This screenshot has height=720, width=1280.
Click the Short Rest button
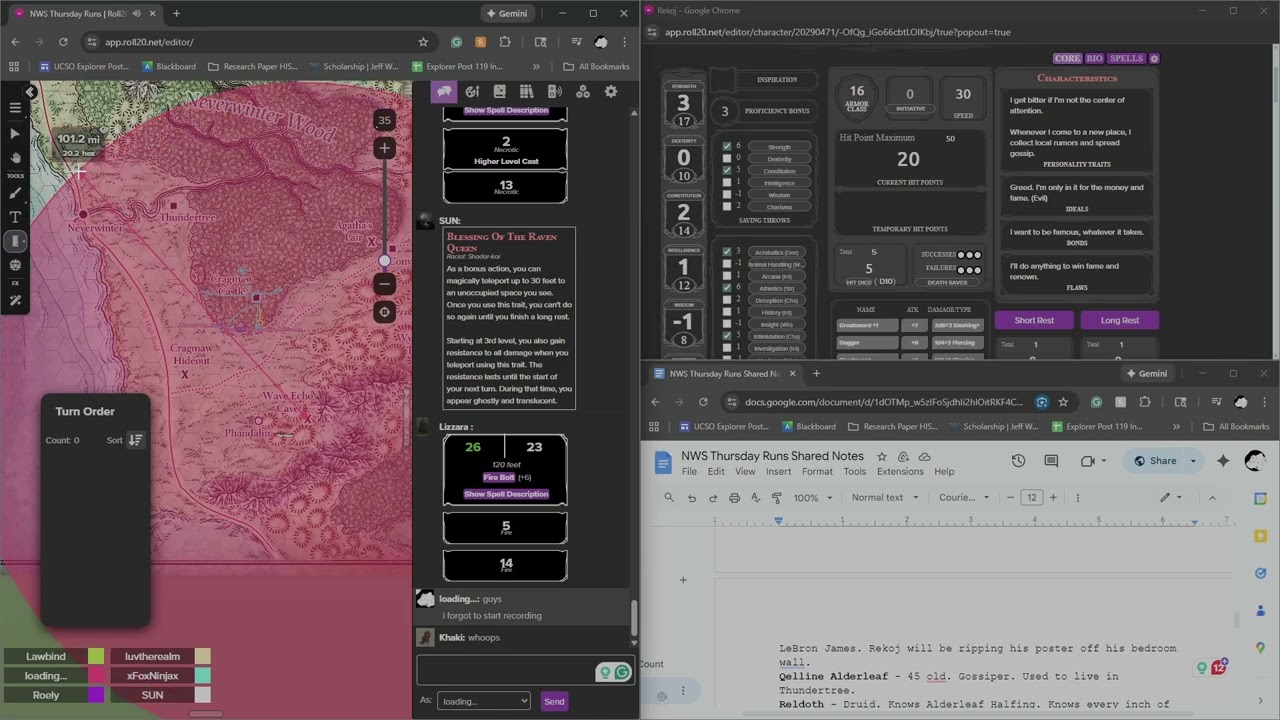tap(1034, 320)
